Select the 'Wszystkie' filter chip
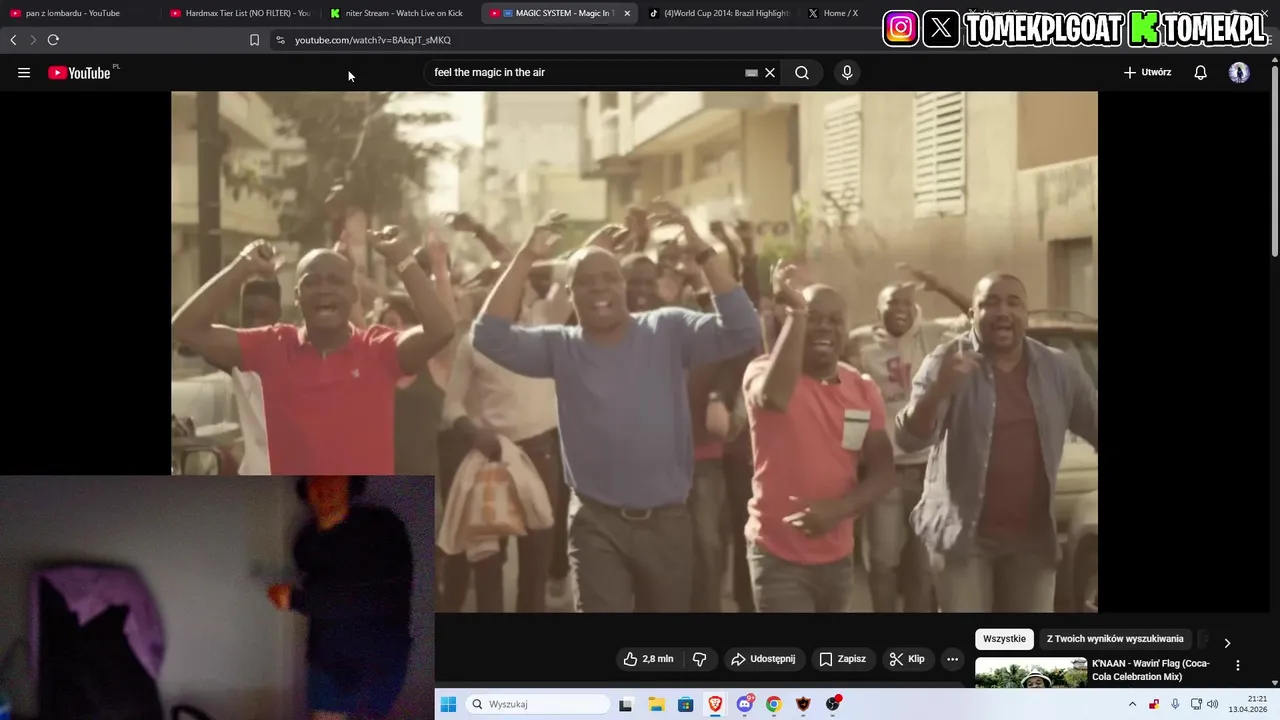 [1004, 639]
